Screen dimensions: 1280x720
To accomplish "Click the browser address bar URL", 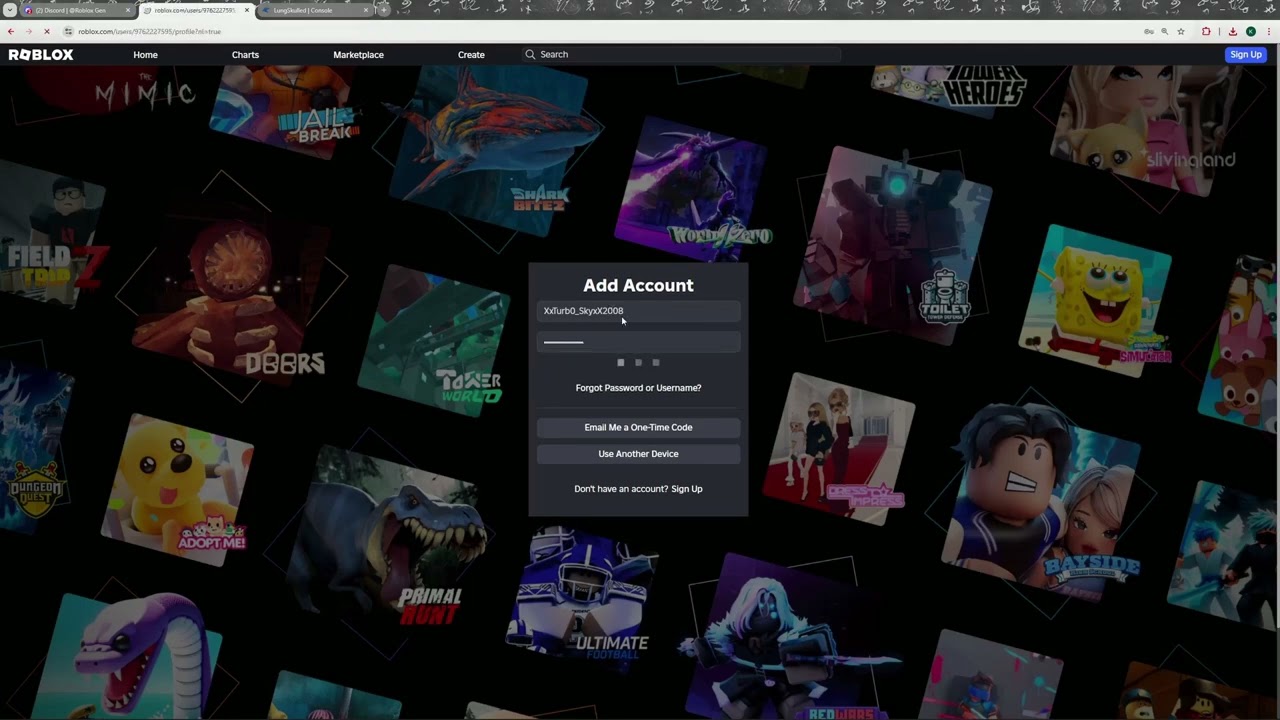I will tap(150, 32).
